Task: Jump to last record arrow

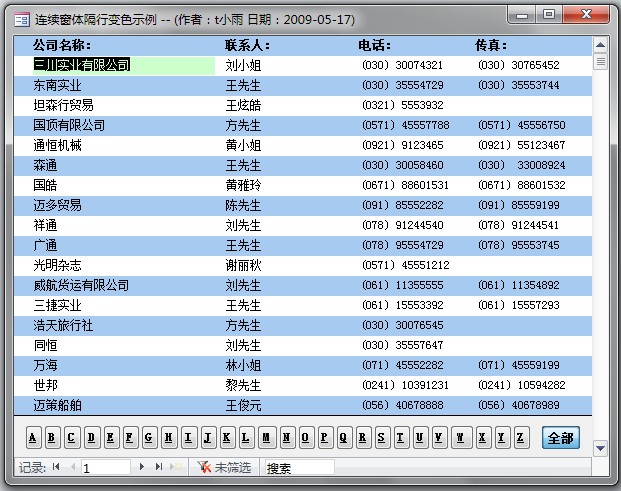Action: (x=159, y=467)
